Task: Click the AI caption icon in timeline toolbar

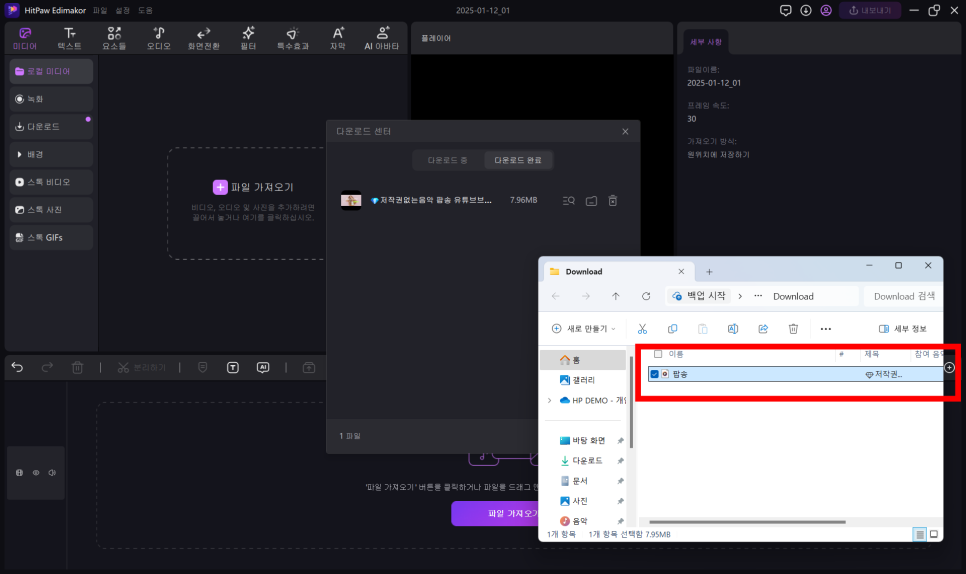Action: 263,368
